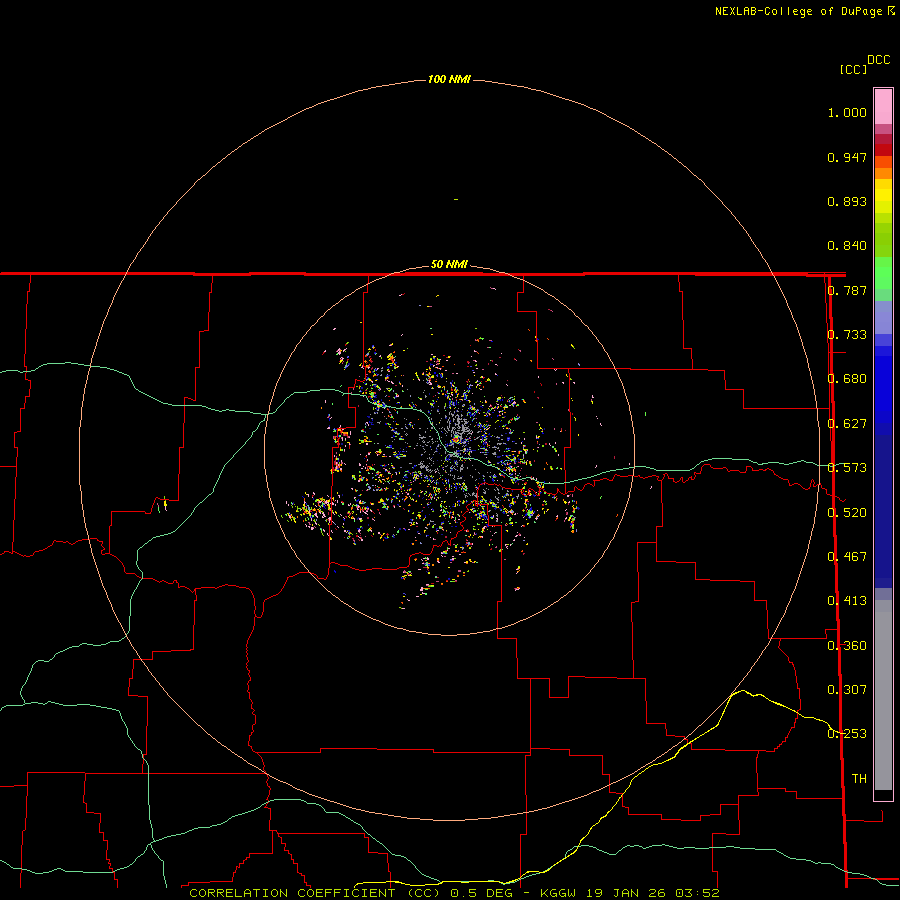Click the 0.467 legend value
The image size is (900, 900).
[847, 557]
